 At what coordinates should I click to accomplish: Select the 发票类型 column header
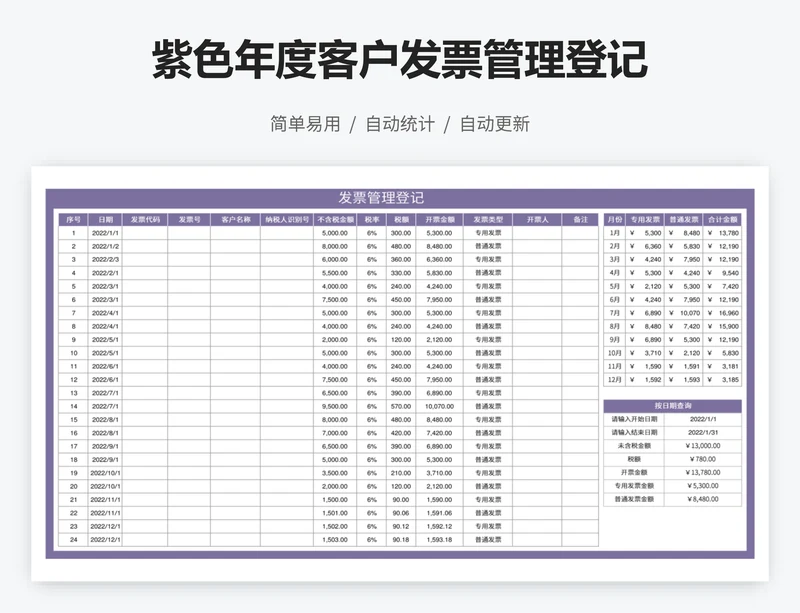point(487,219)
